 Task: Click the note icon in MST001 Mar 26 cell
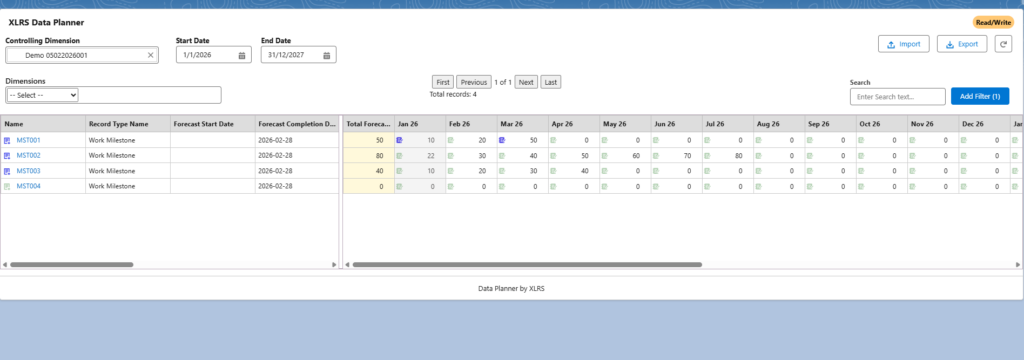click(502, 140)
